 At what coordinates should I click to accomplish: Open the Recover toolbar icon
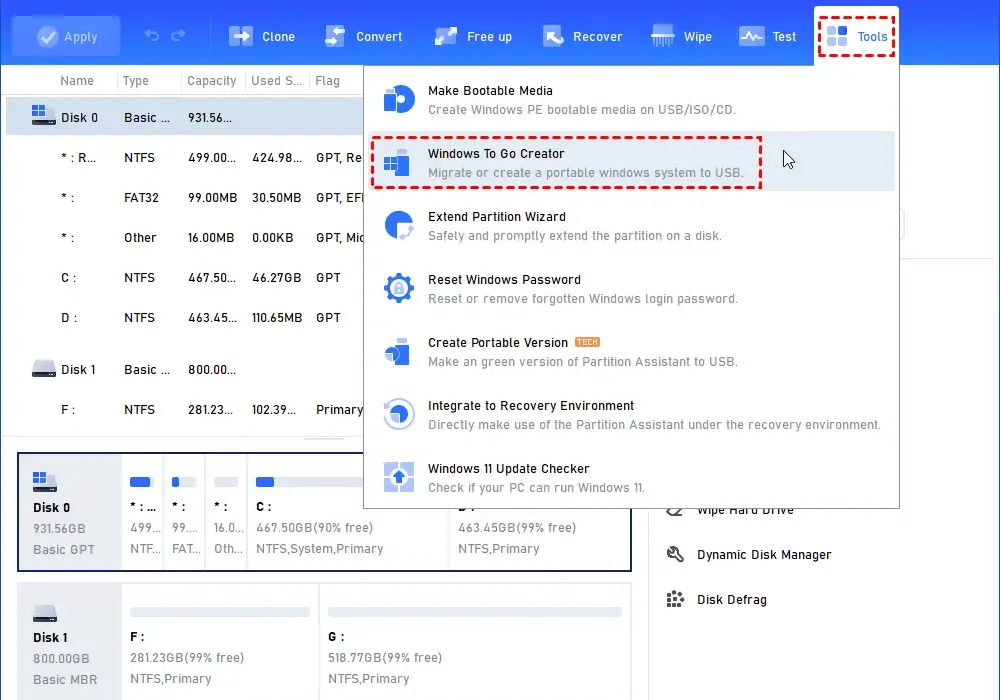tap(553, 36)
